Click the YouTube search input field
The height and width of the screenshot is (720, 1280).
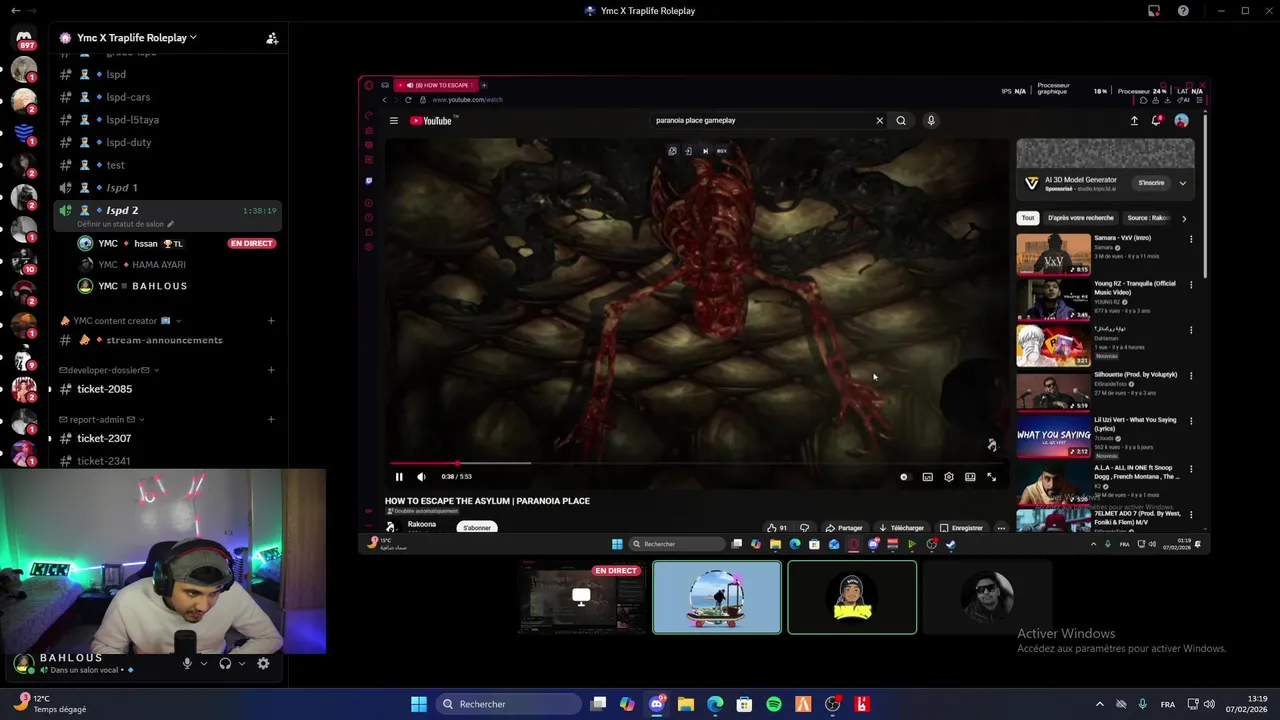click(760, 121)
